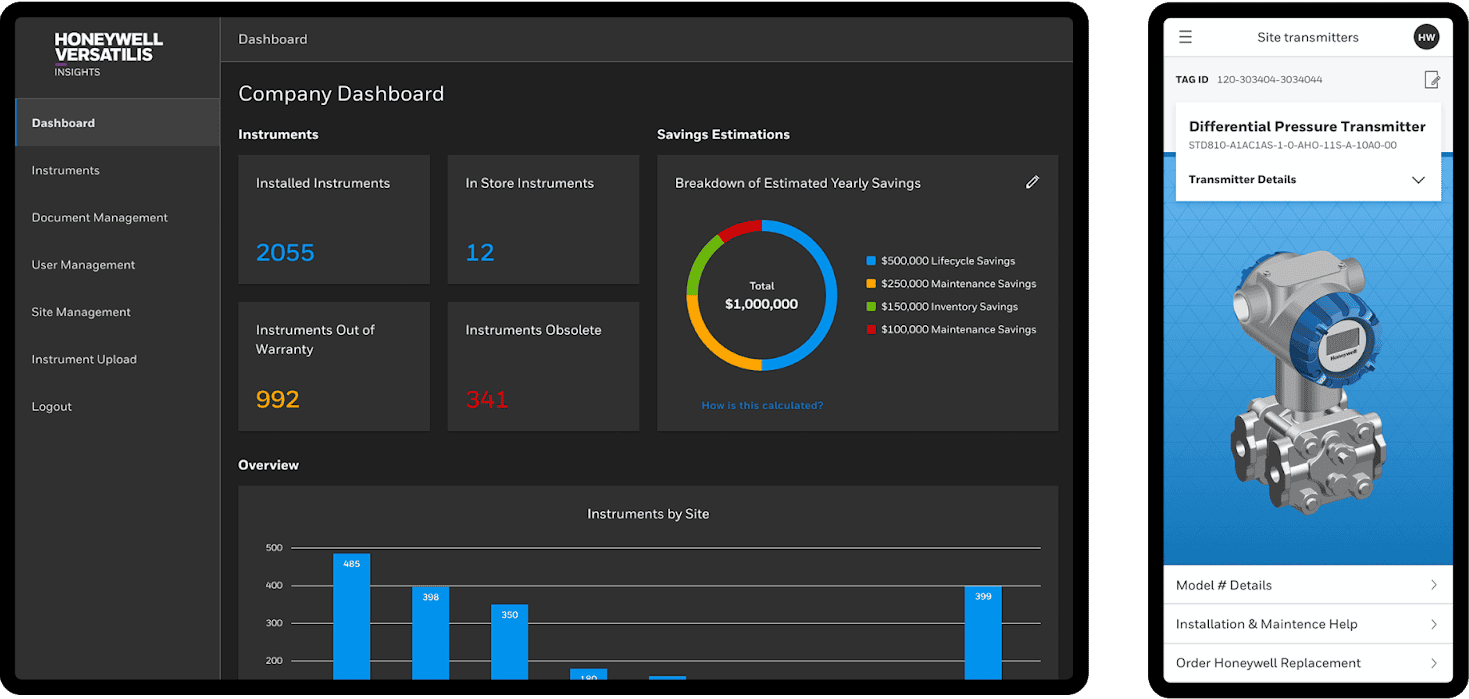Select Dashboard in the sidebar

[118, 123]
